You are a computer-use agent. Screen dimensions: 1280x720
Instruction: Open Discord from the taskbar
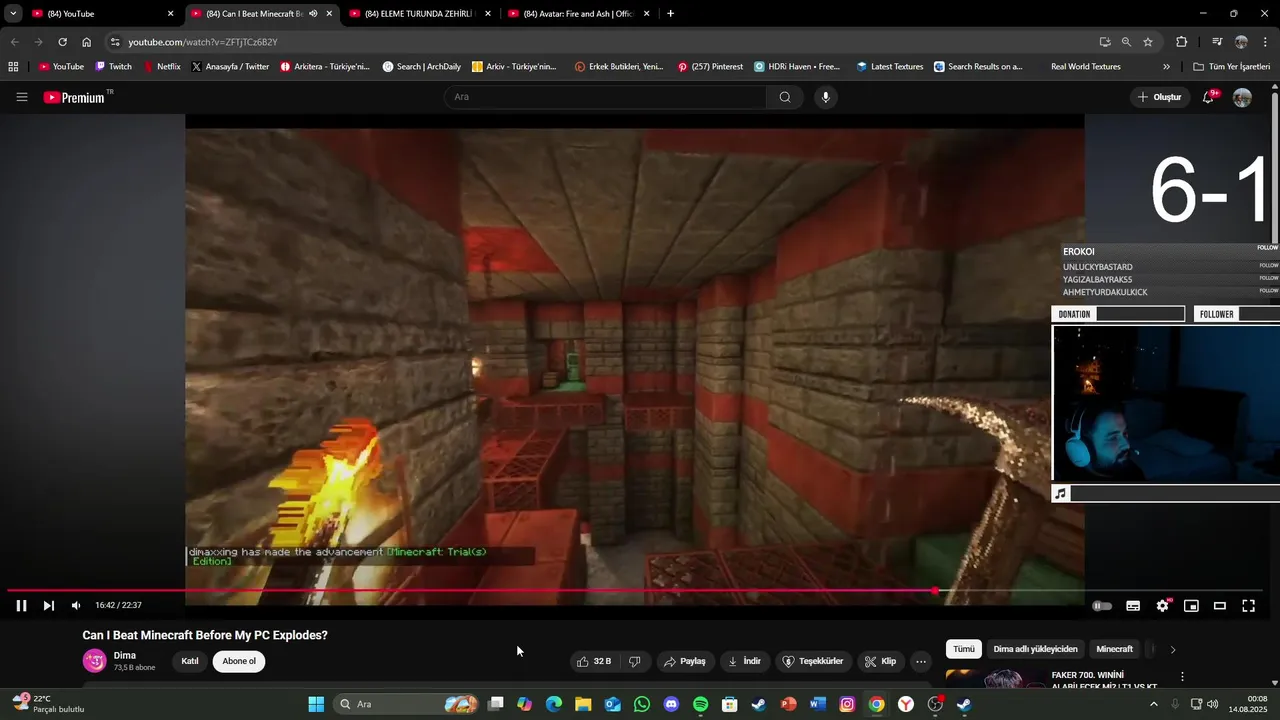(671, 704)
